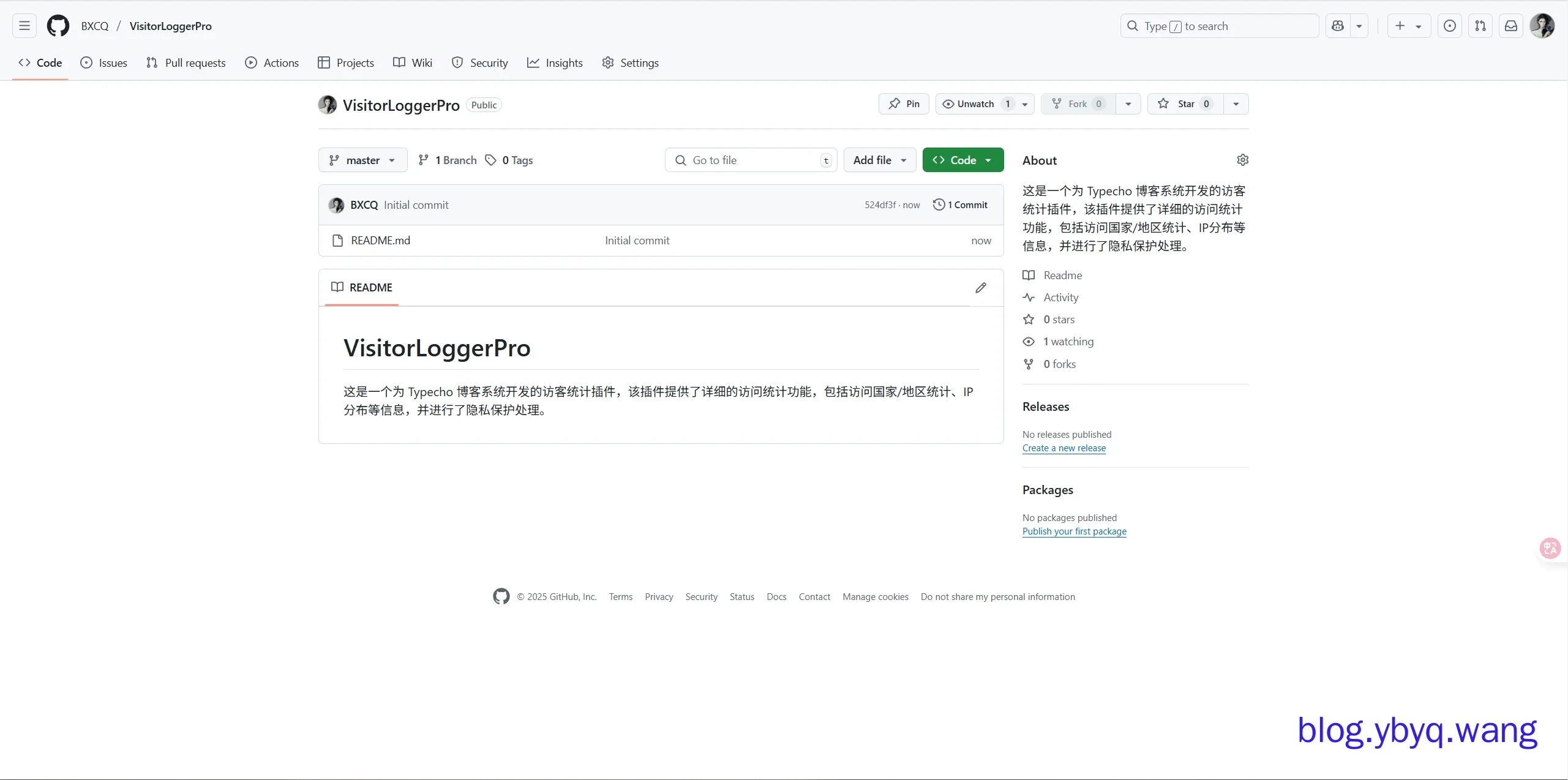
Task: Open the Activity link in About
Action: pyautogui.click(x=1051, y=297)
